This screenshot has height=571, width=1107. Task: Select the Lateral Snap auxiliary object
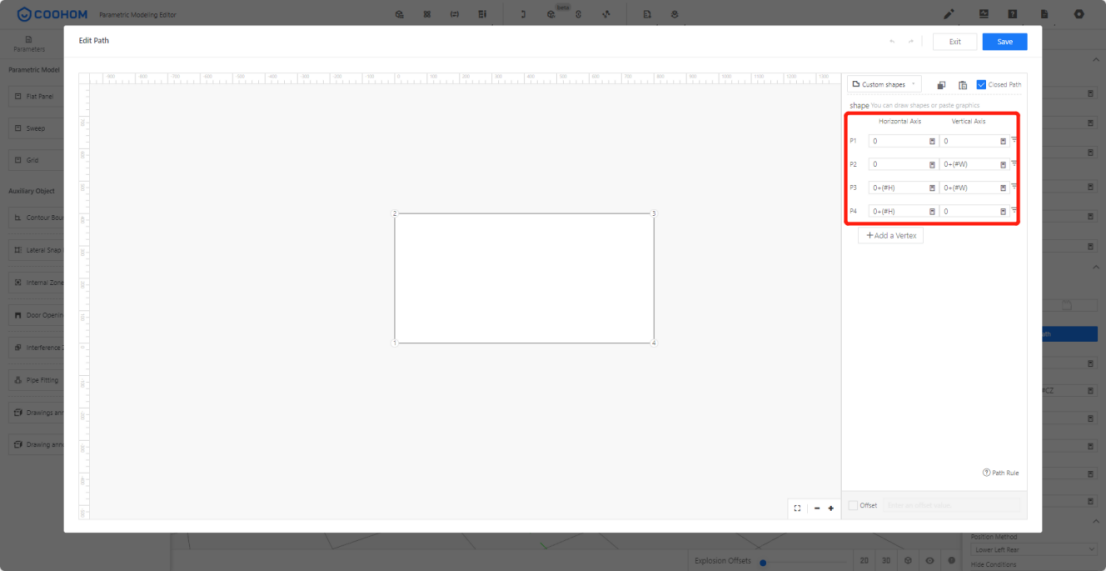click(x=35, y=250)
